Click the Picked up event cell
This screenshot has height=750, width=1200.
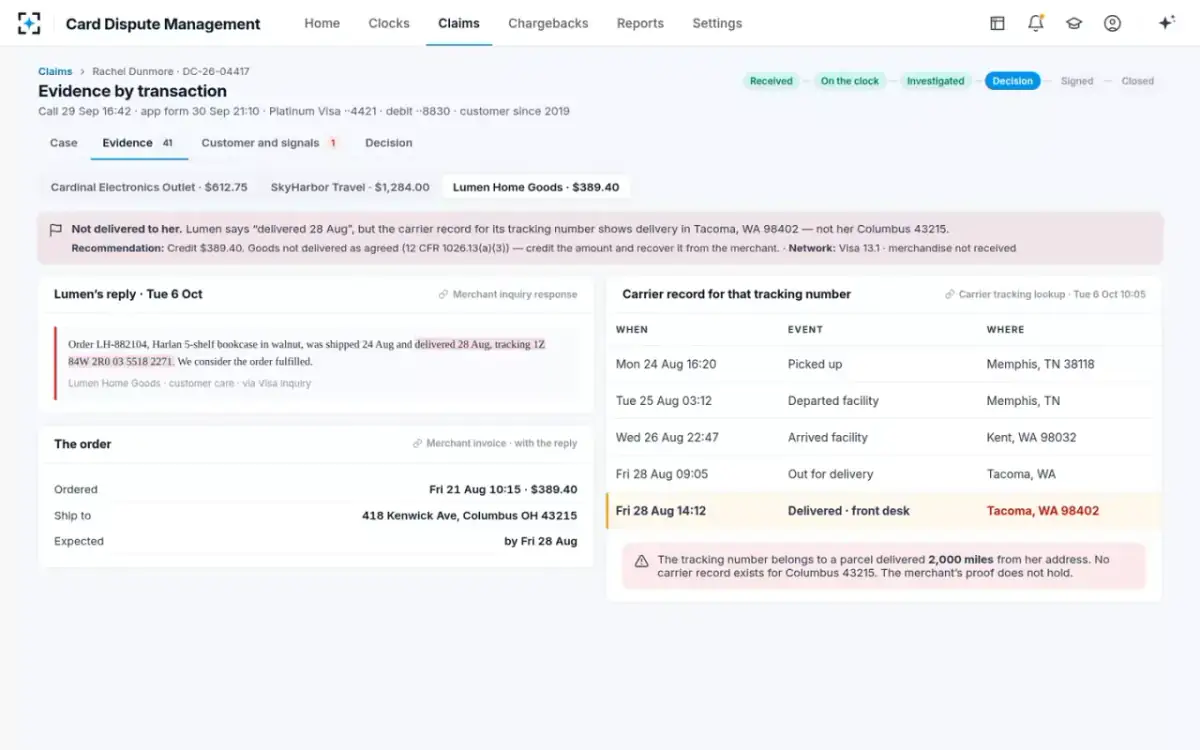pos(815,365)
